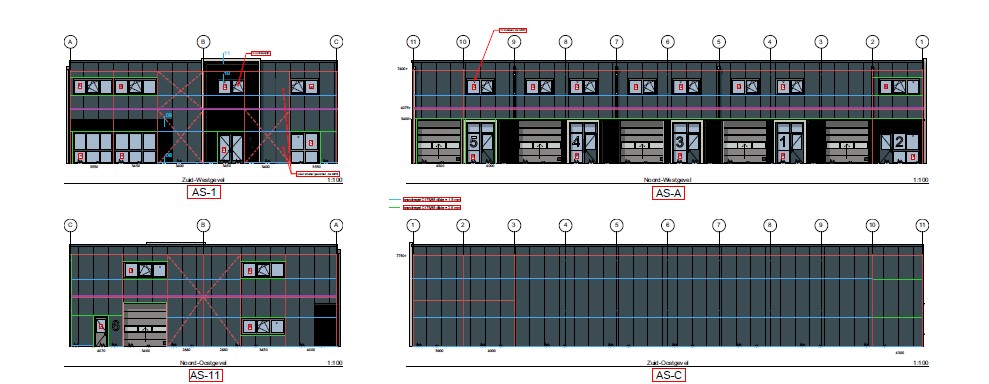Select grid bubble B above AS-1 elevation

coord(203,42)
